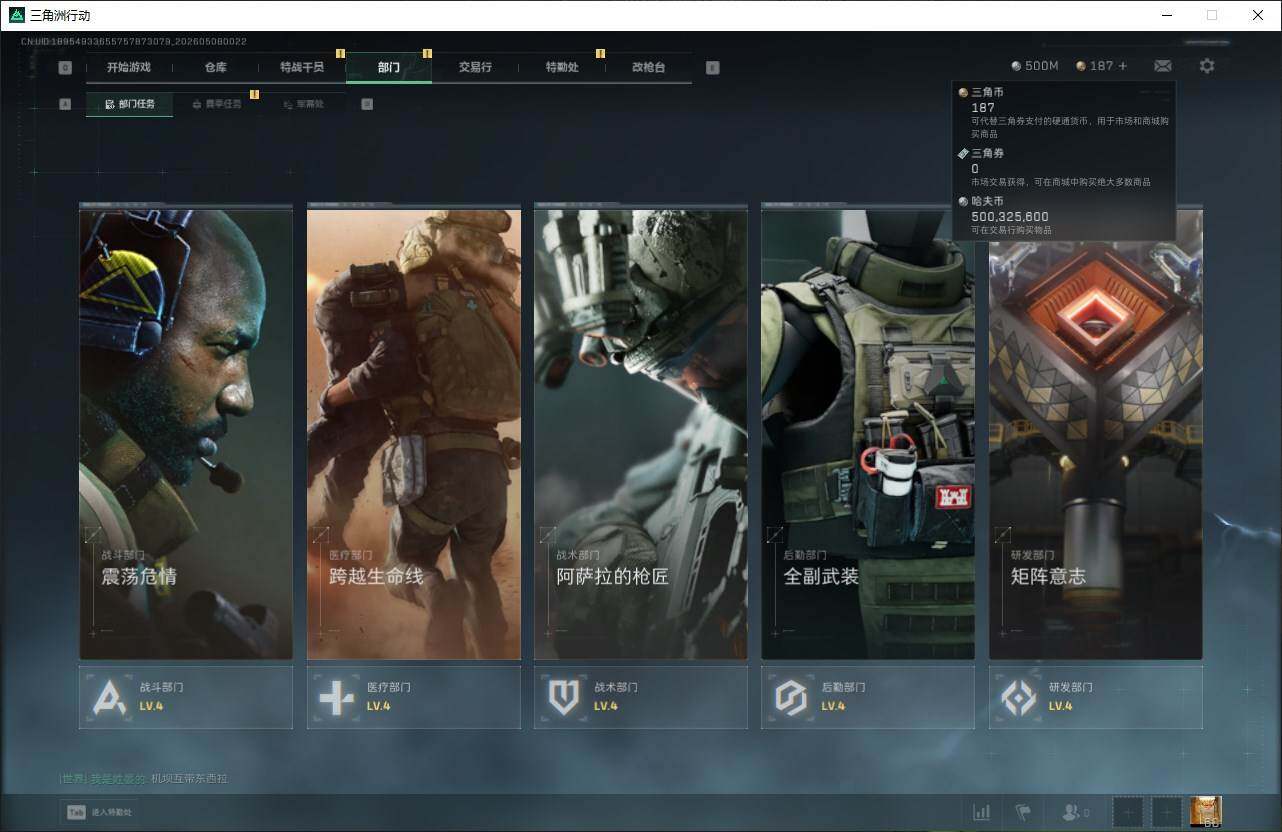Select the 军需处 sub-tab

click(303, 104)
